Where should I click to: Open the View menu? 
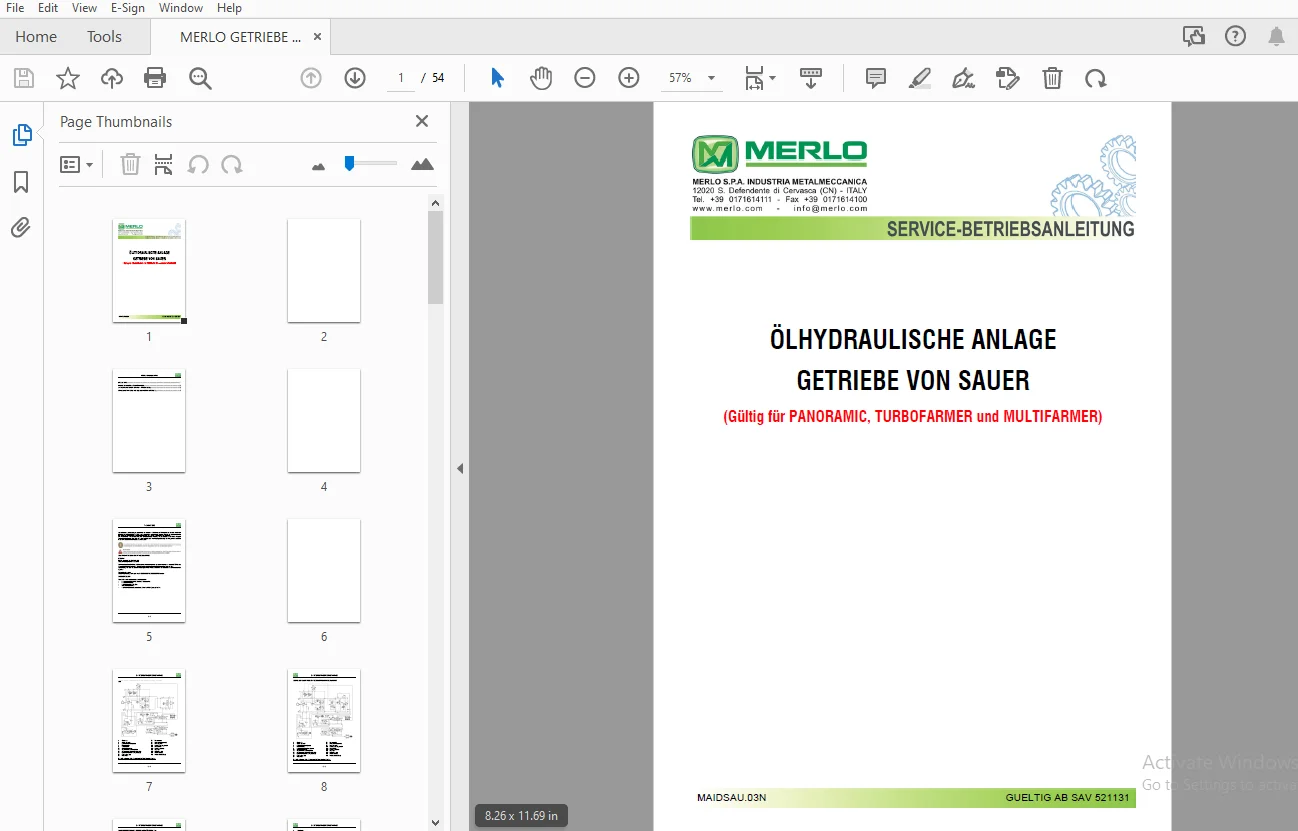[x=84, y=8]
